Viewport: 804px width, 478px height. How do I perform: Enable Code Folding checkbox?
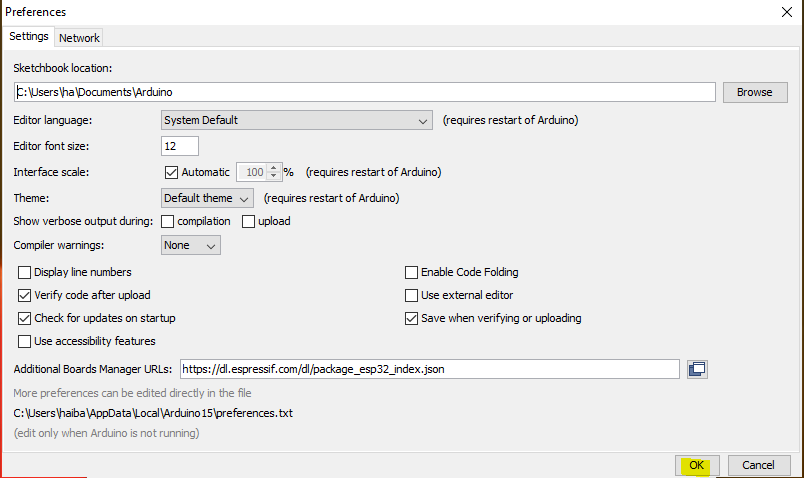[411, 272]
